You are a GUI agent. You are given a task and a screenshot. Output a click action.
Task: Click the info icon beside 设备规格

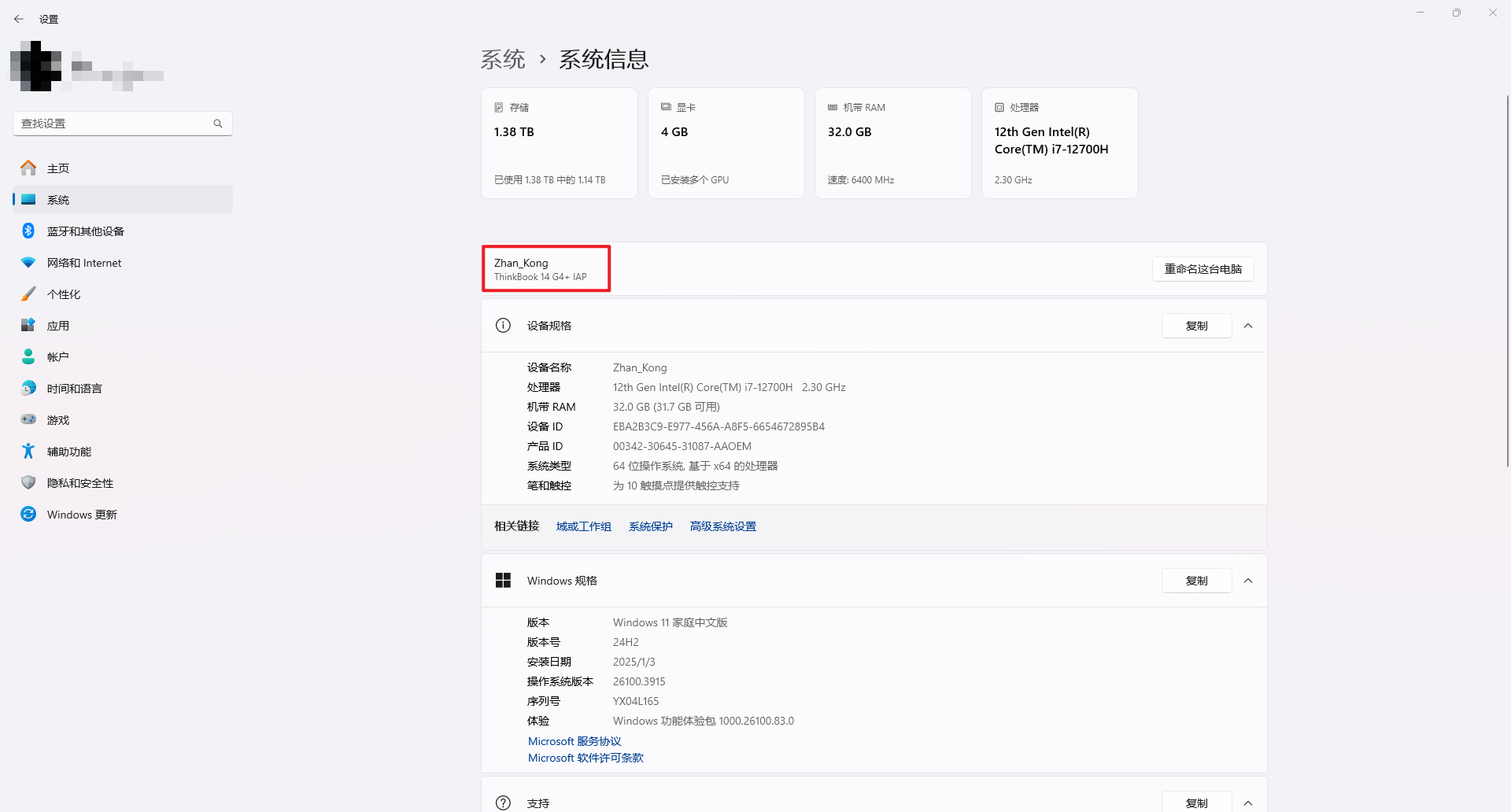pyautogui.click(x=504, y=326)
